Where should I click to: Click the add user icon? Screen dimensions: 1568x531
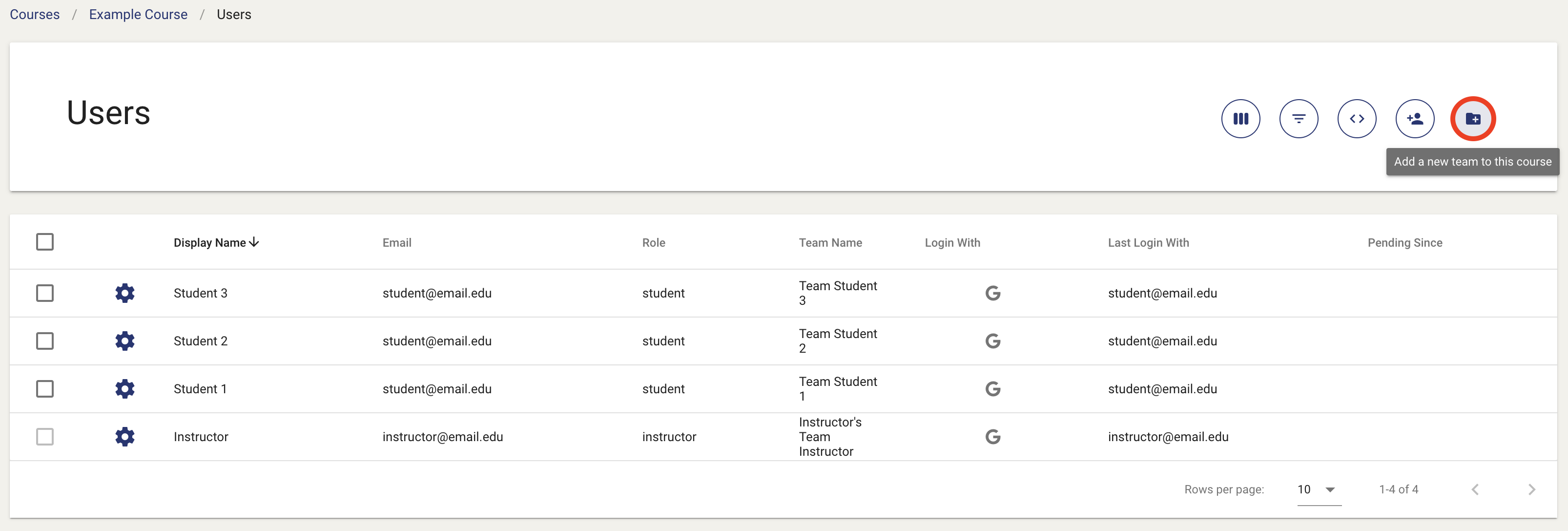[x=1415, y=119]
